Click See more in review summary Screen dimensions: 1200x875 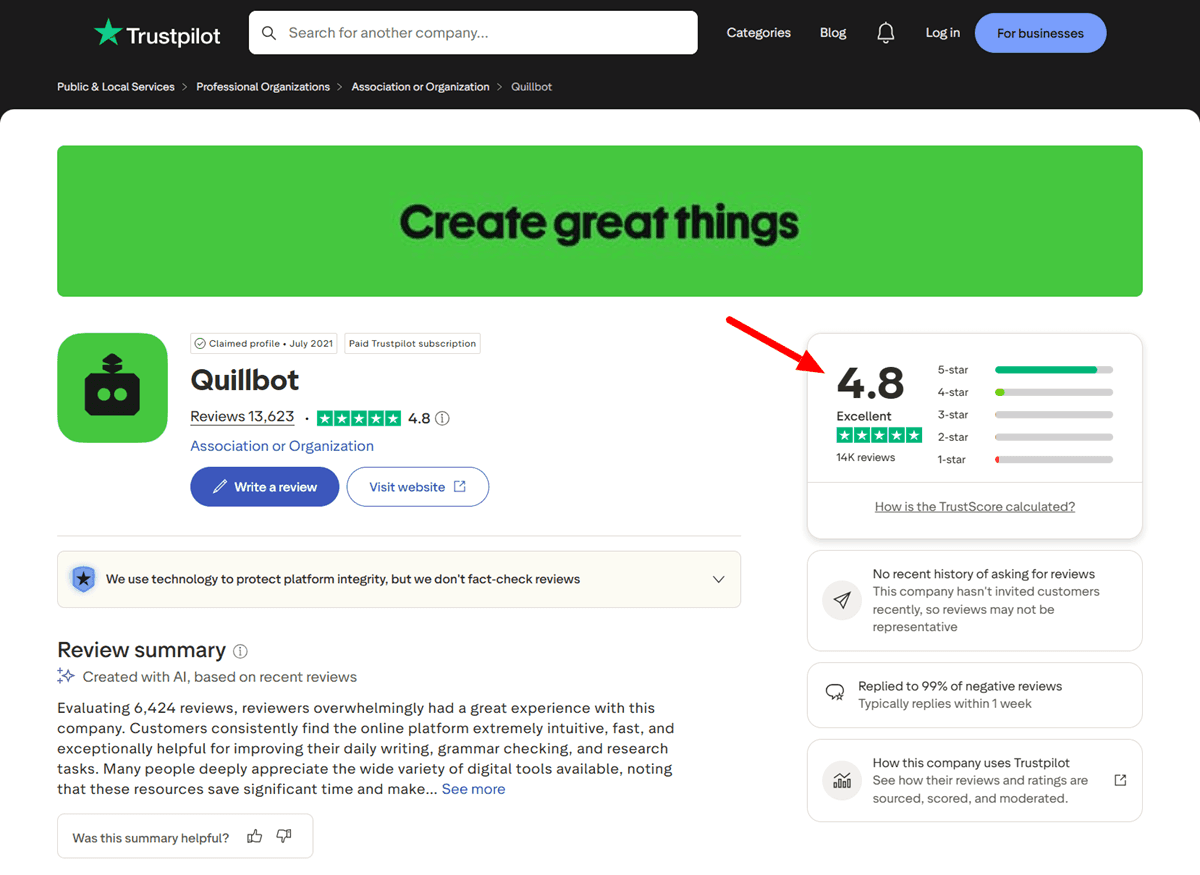[x=473, y=789]
